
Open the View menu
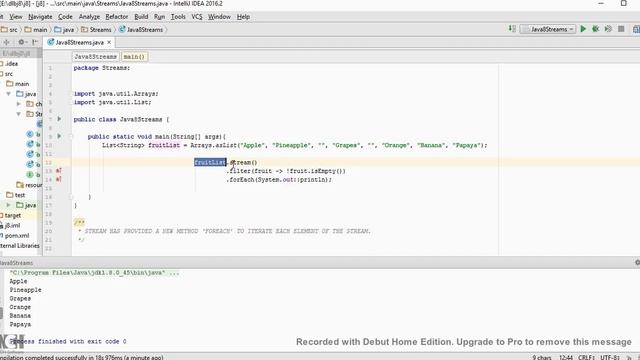pyautogui.click(x=16, y=17)
